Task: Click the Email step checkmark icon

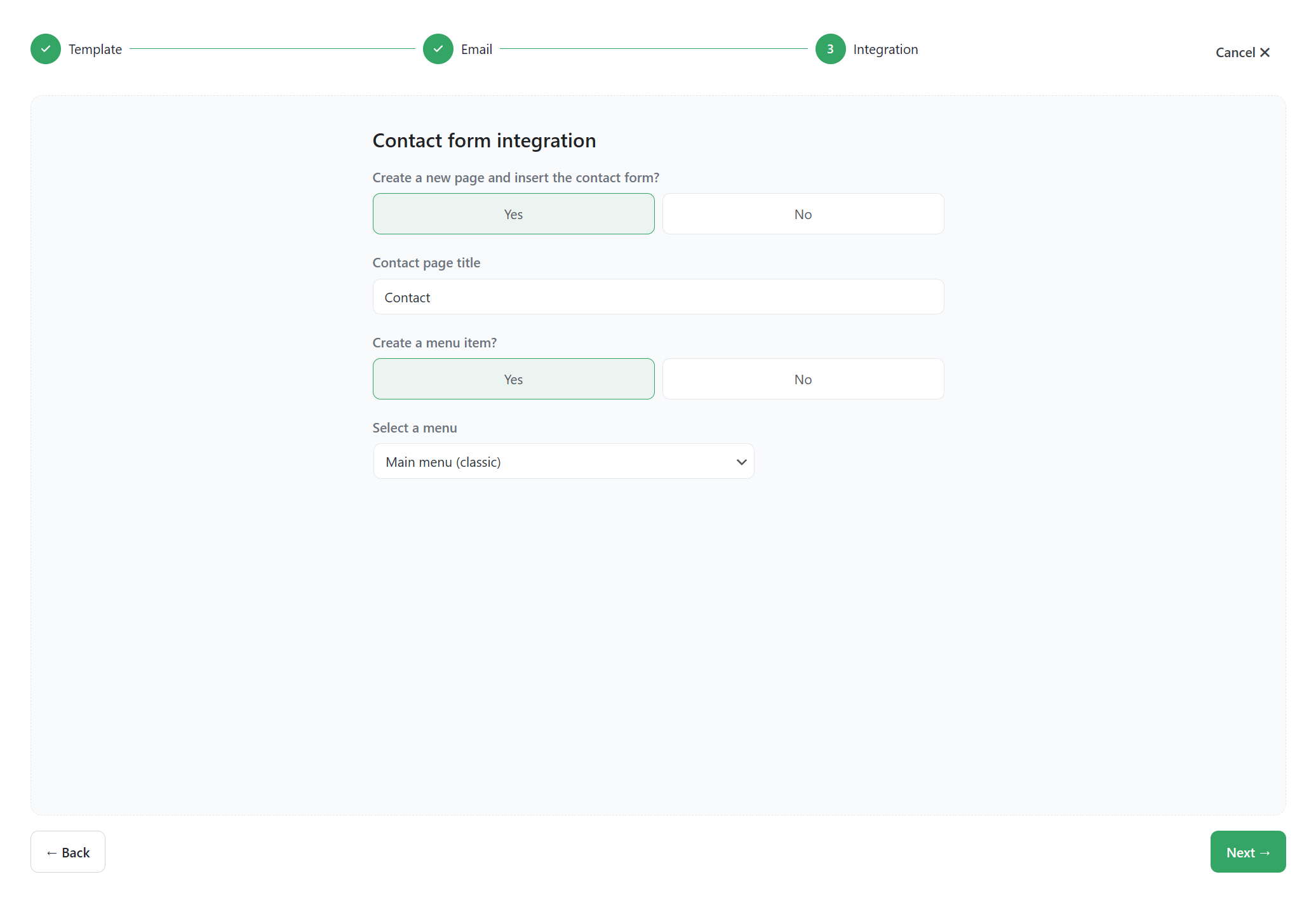Action: coord(438,49)
